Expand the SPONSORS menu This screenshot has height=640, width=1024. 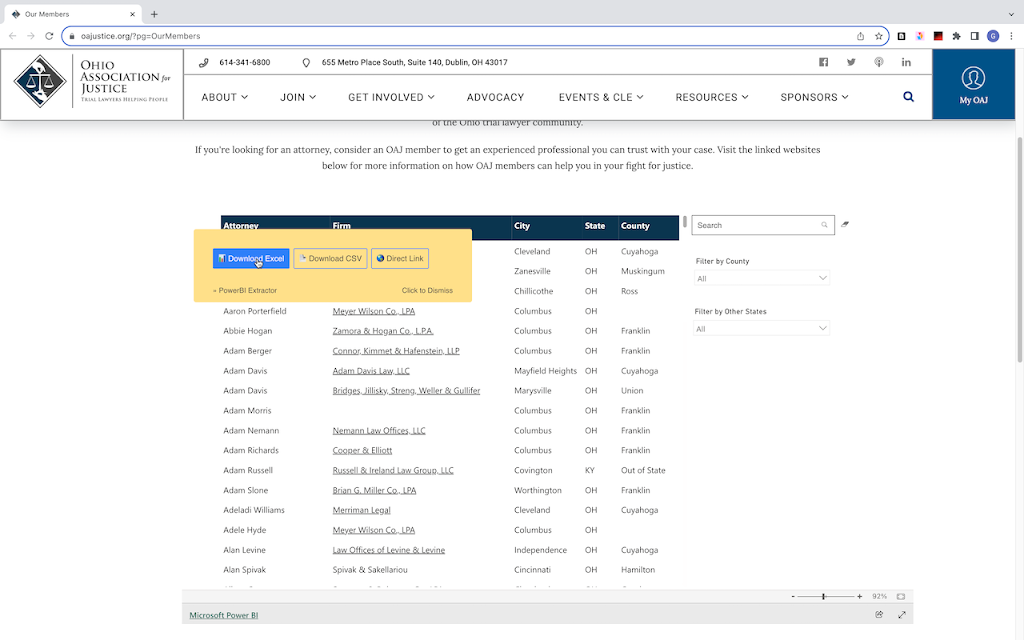(814, 97)
